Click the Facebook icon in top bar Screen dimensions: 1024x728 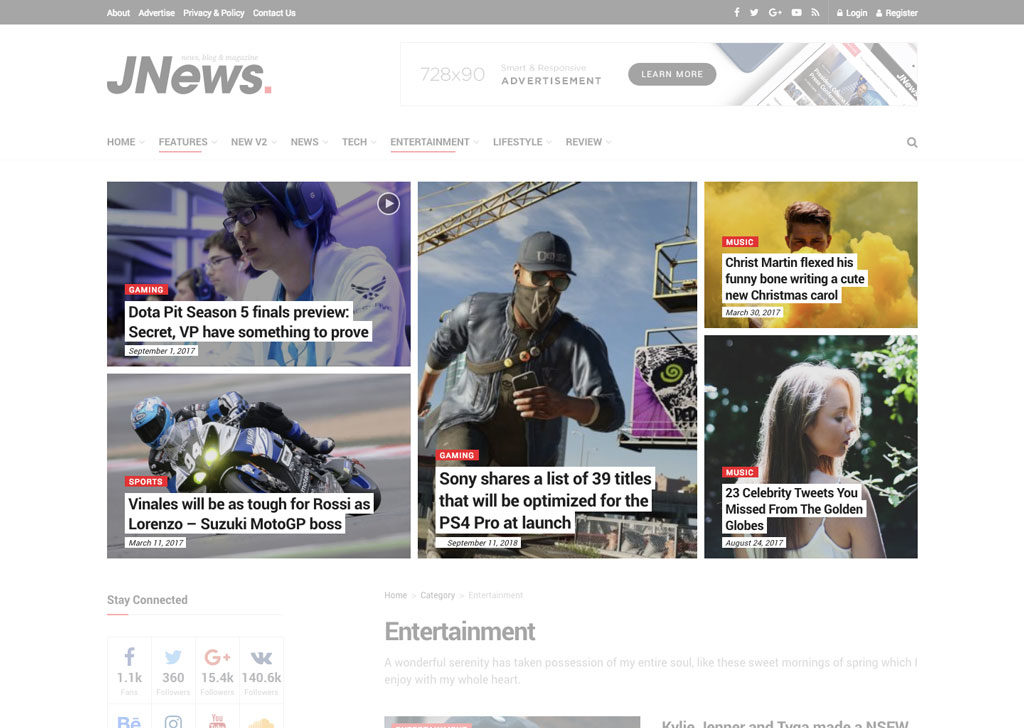pyautogui.click(x=737, y=13)
